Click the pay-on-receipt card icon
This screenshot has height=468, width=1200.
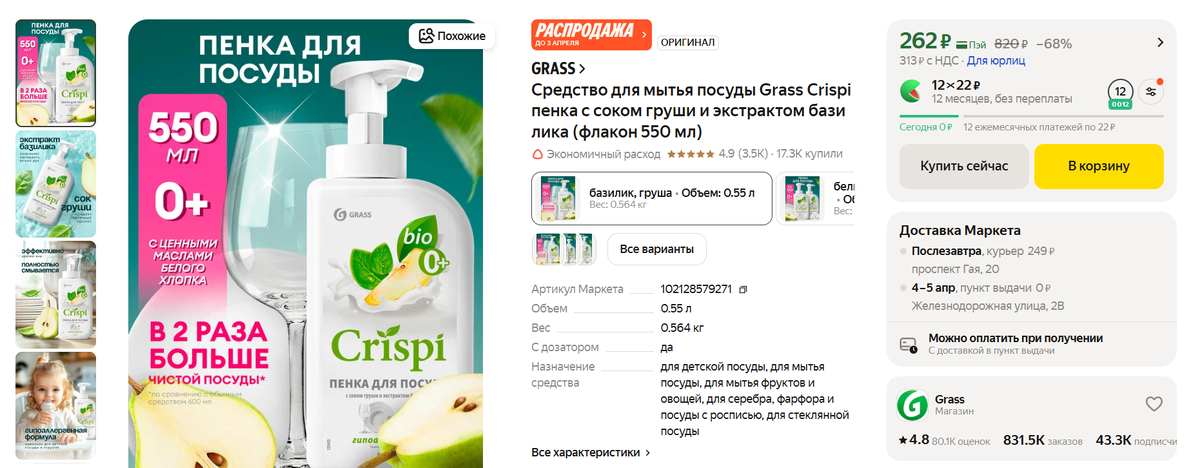pos(909,344)
